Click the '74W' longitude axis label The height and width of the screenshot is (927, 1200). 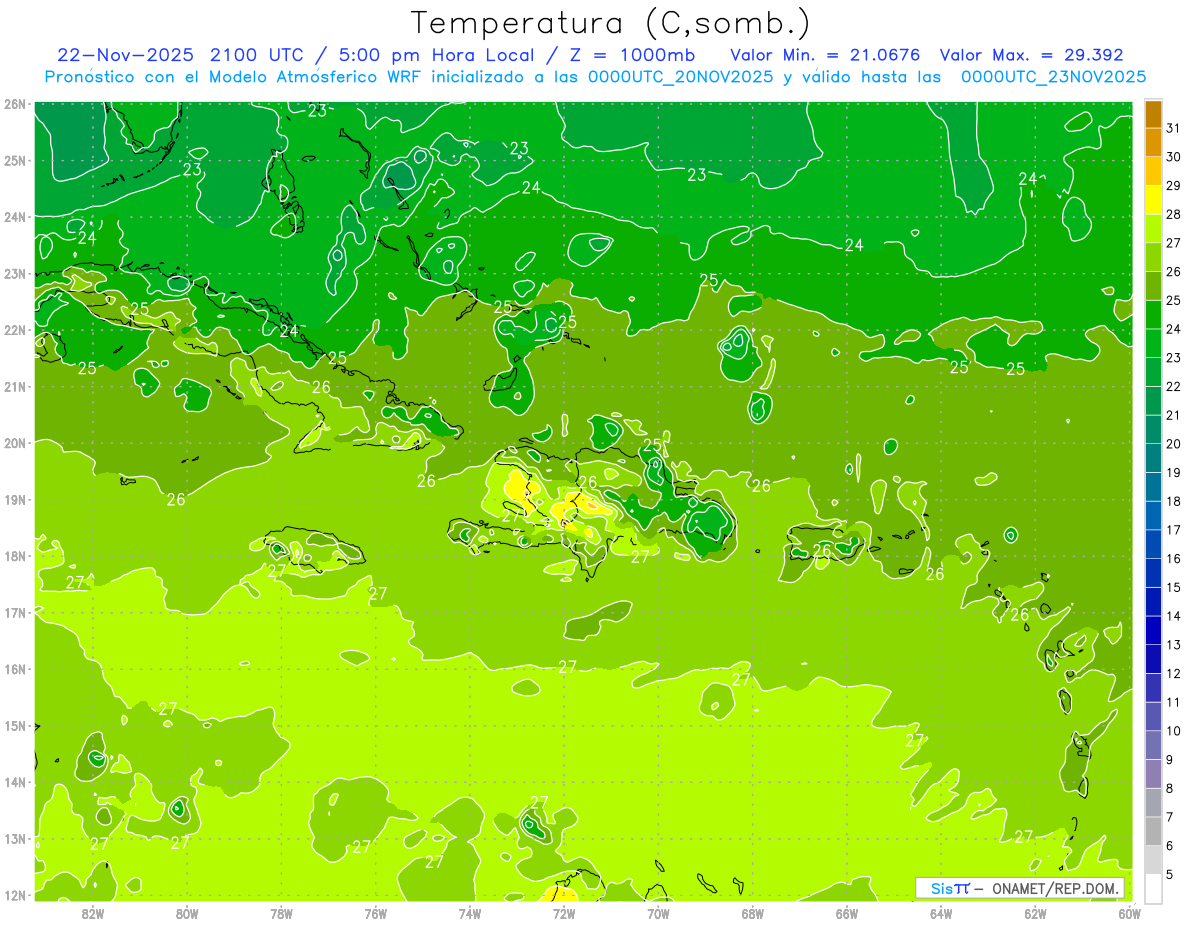pos(470,913)
